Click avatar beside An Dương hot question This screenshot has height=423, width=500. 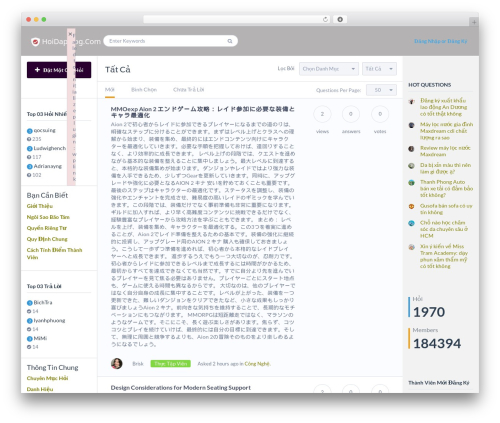point(412,101)
